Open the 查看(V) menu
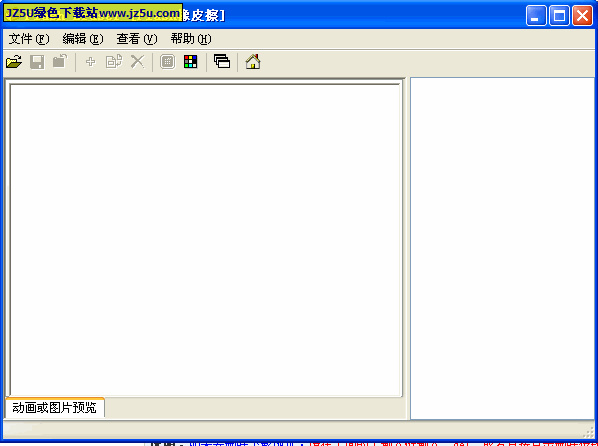The image size is (598, 446). coord(137,39)
